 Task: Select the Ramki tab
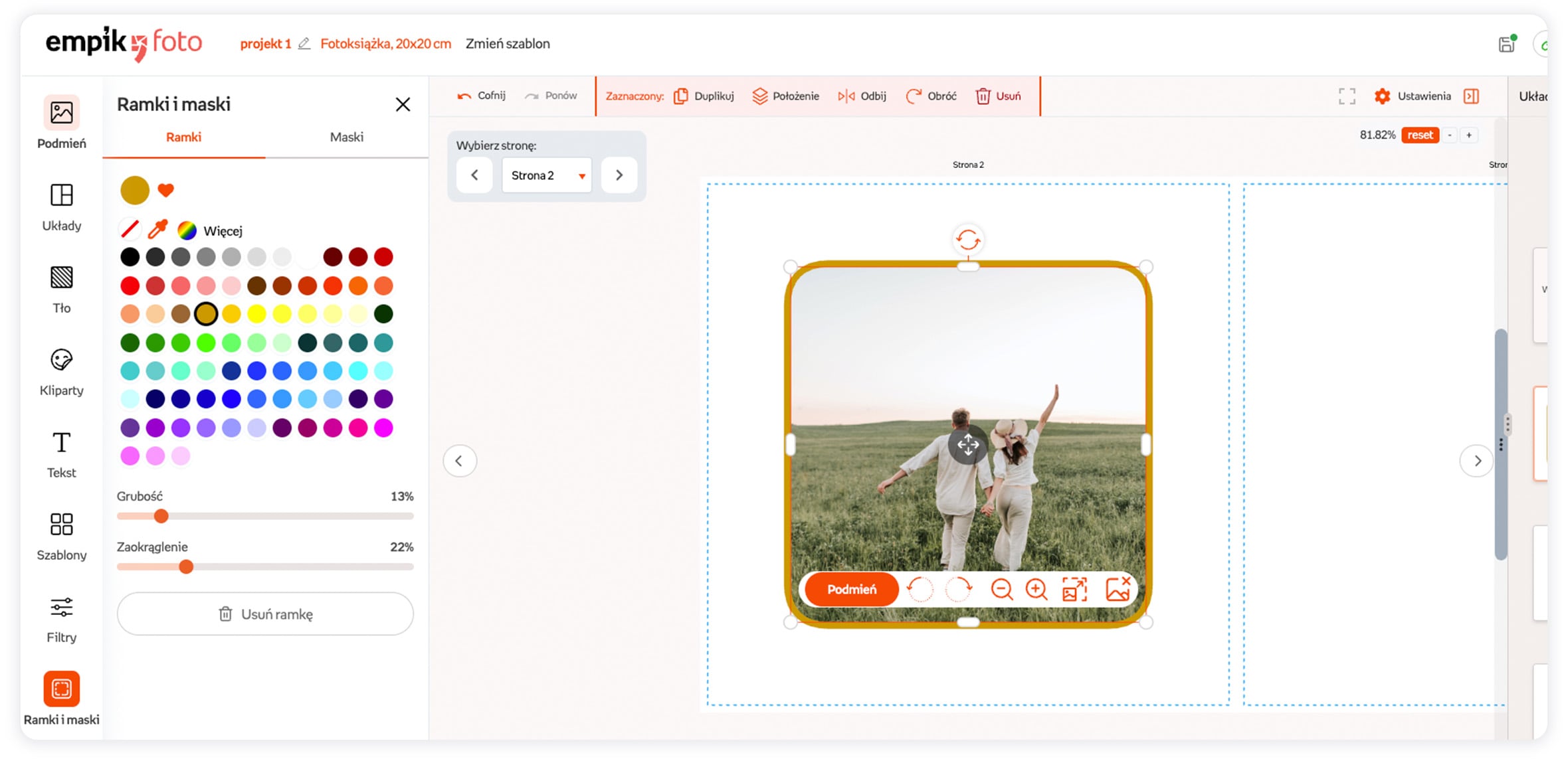click(183, 137)
